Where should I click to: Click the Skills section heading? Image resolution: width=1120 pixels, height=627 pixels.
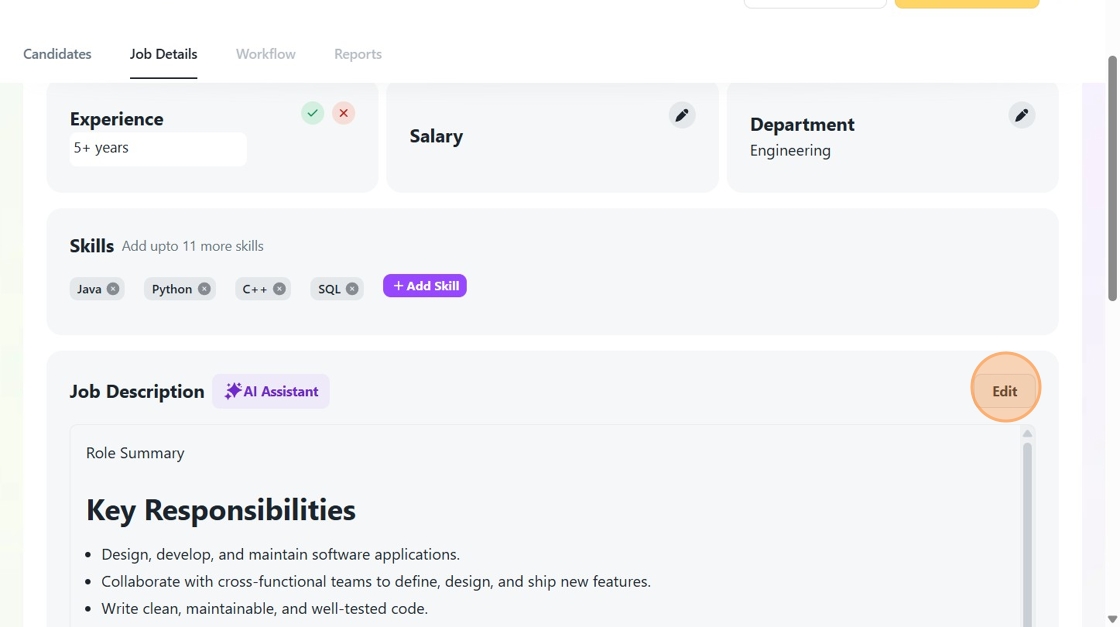pos(91,246)
